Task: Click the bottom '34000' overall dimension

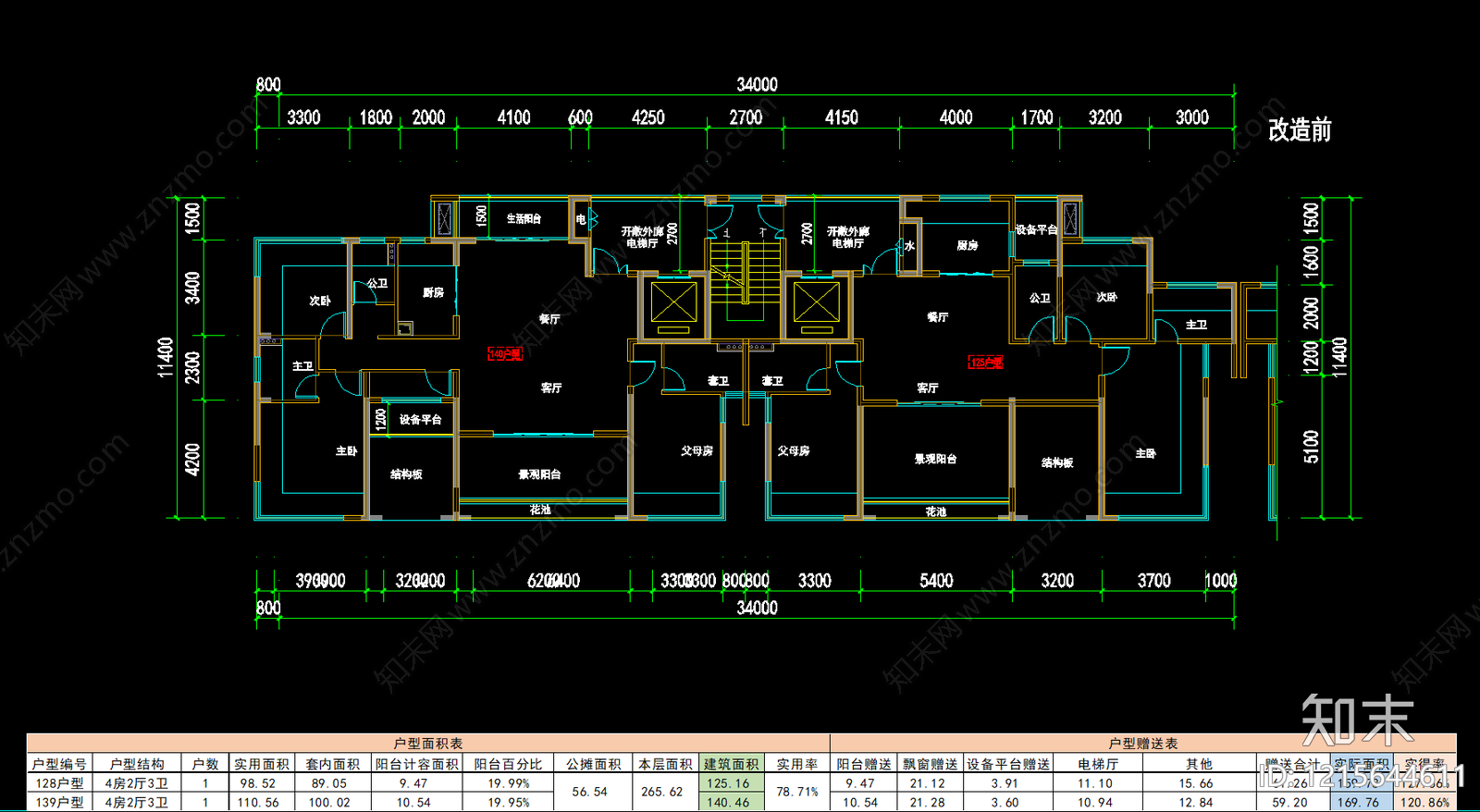Action: pos(757,608)
